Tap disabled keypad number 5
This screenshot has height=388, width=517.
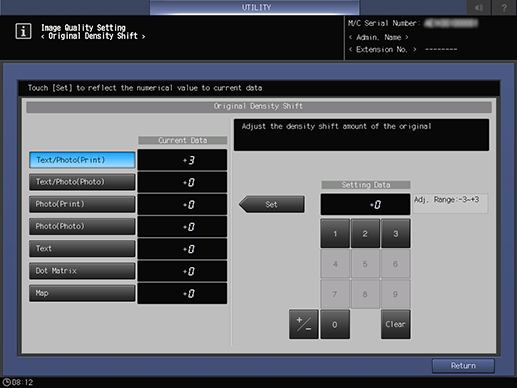pyautogui.click(x=365, y=264)
